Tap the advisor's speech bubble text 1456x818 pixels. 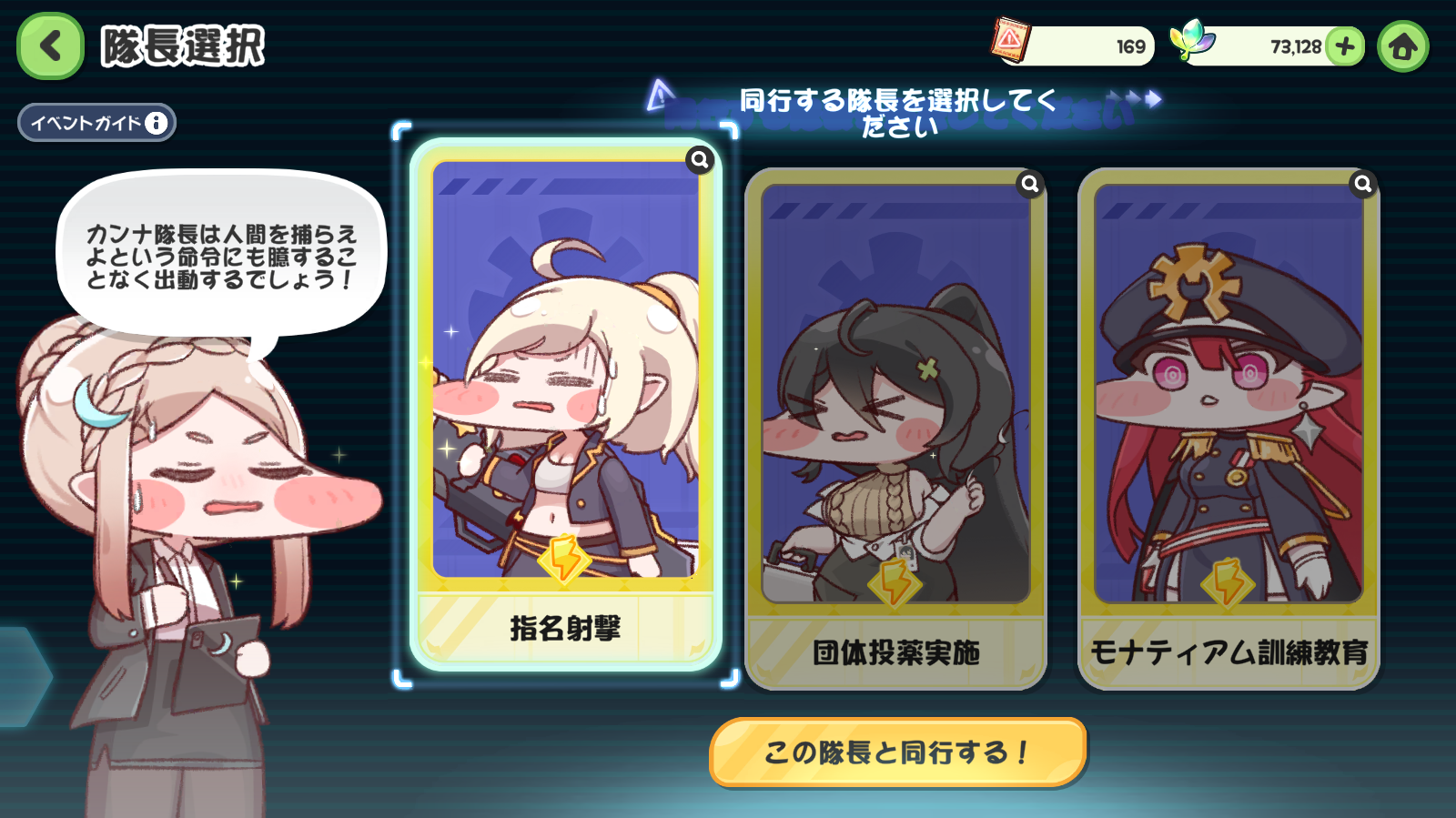click(x=220, y=257)
